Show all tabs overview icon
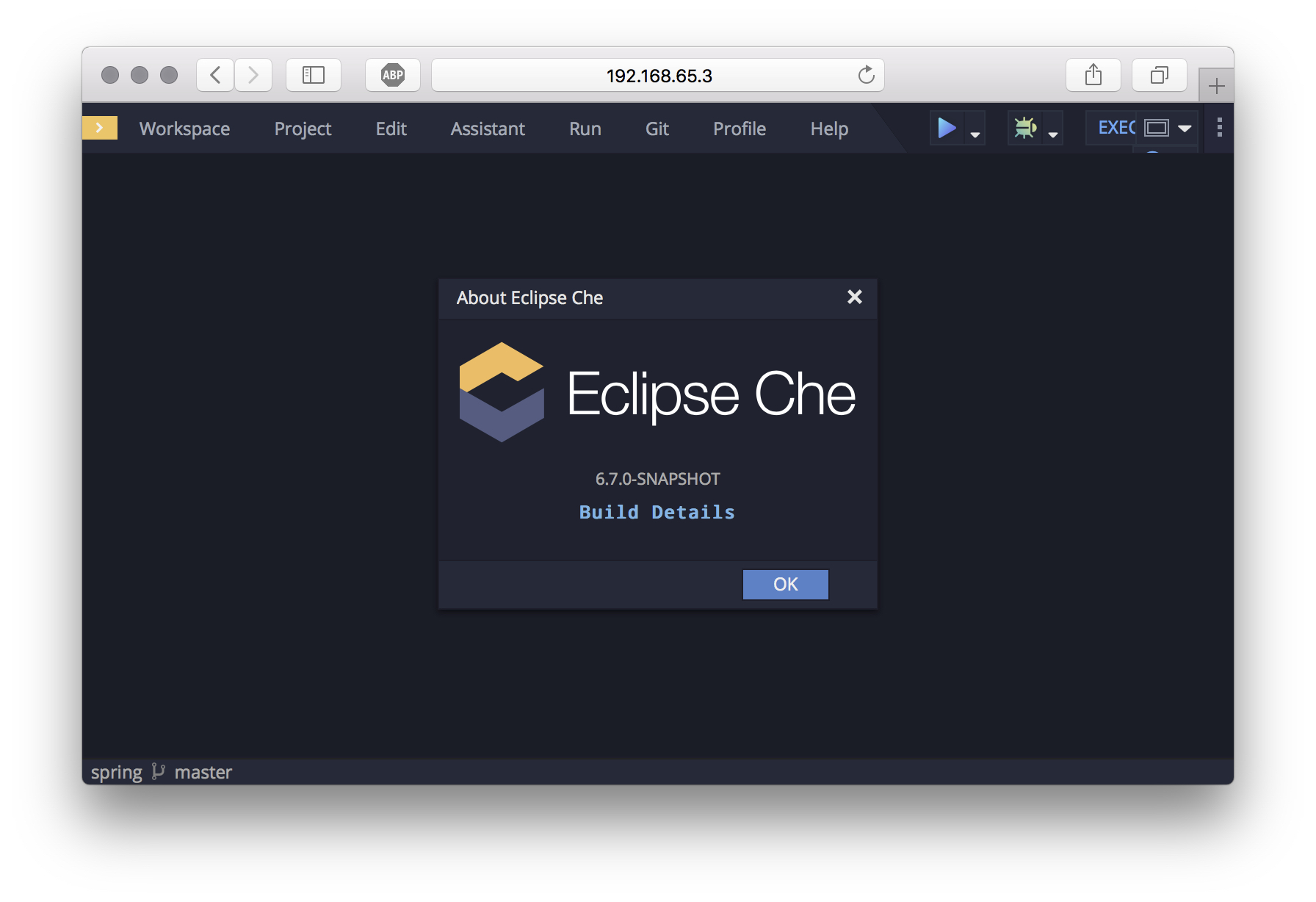This screenshot has height=902, width=1316. coord(1160,75)
